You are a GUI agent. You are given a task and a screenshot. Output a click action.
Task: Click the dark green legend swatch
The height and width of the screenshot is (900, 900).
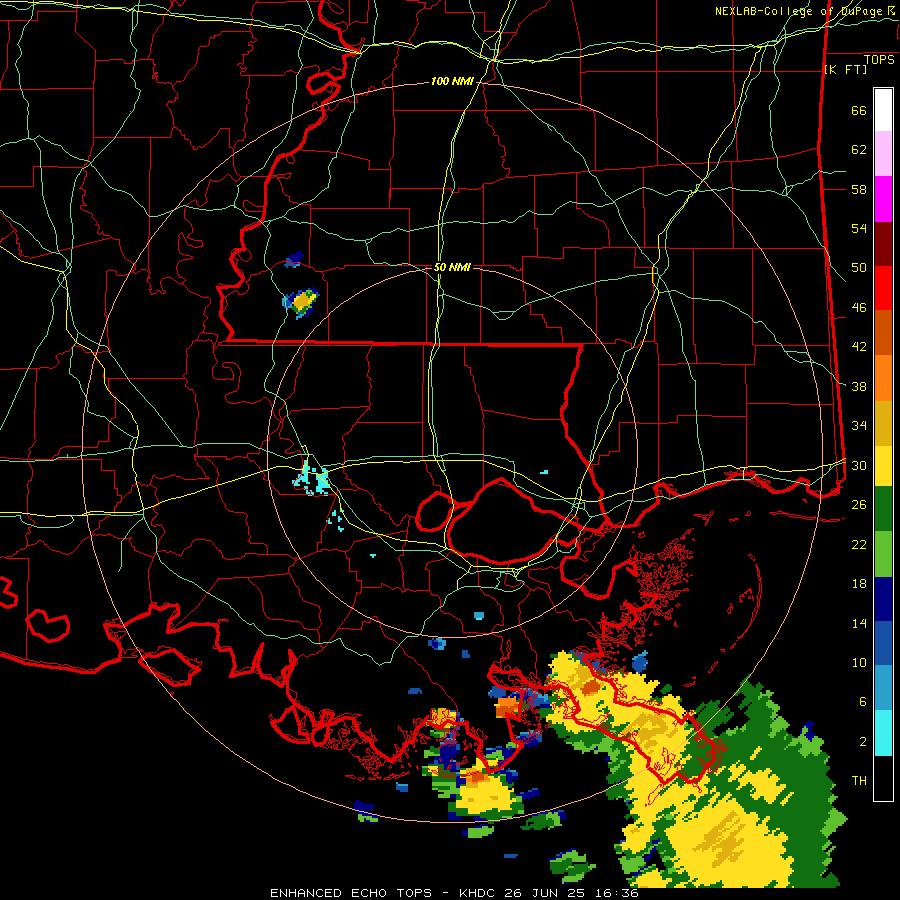click(x=883, y=509)
